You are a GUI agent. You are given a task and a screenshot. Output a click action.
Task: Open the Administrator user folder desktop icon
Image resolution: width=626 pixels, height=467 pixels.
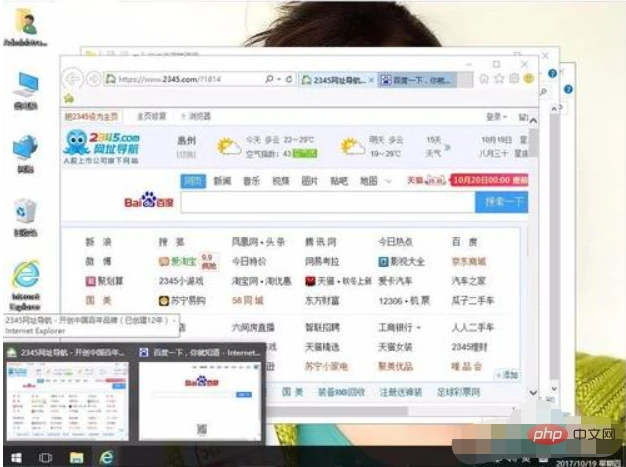[x=26, y=26]
